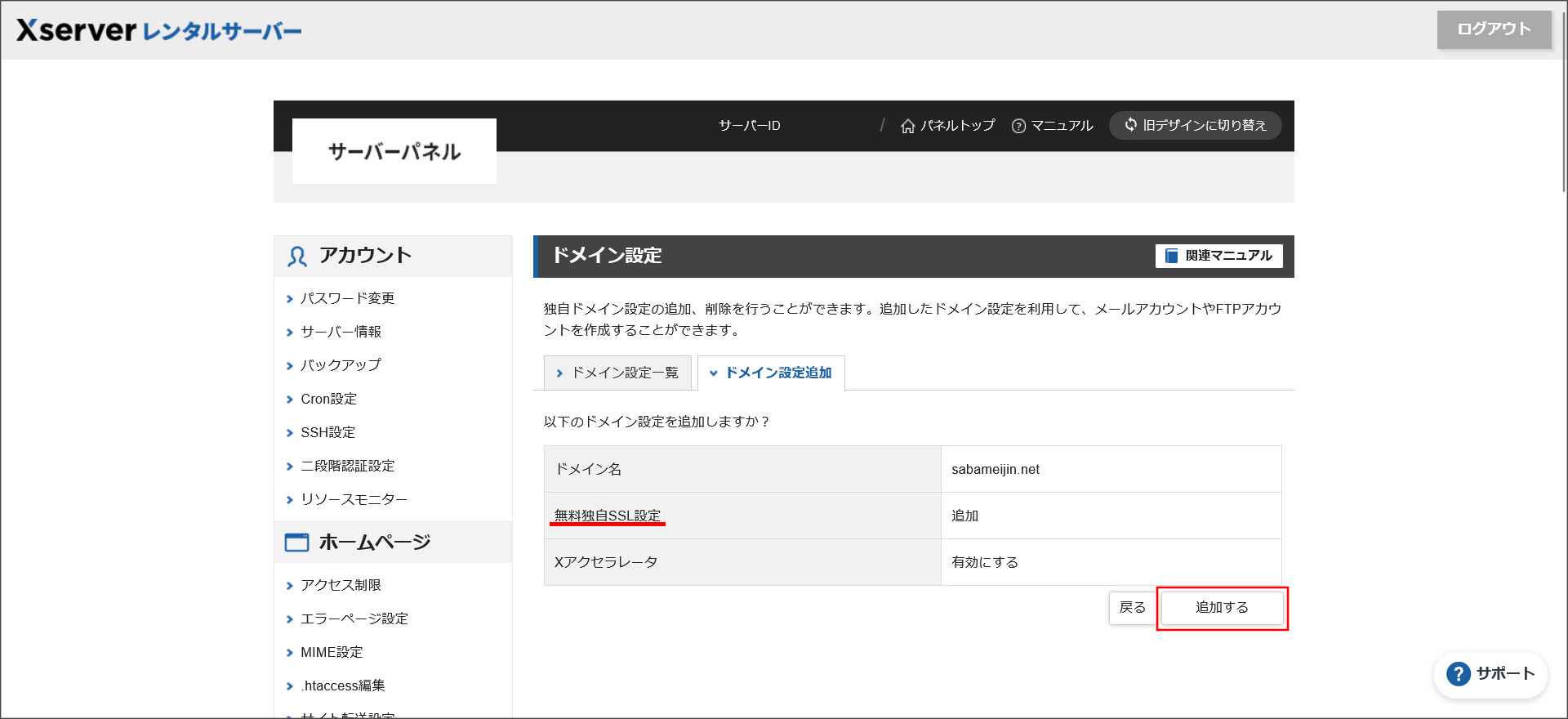Click the ホームページ window icon
The height and width of the screenshot is (719, 1568).
coord(296,543)
